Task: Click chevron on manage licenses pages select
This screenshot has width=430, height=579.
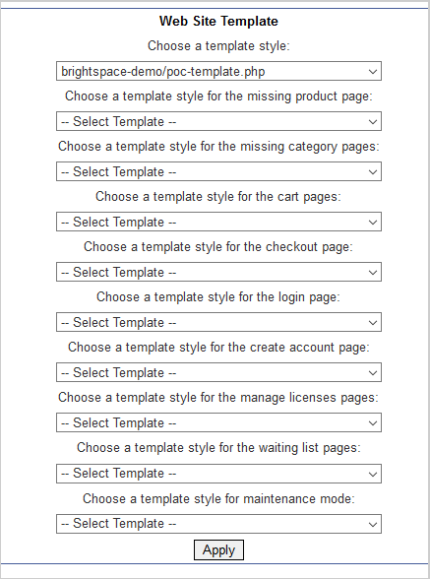Action: pyautogui.click(x=373, y=423)
